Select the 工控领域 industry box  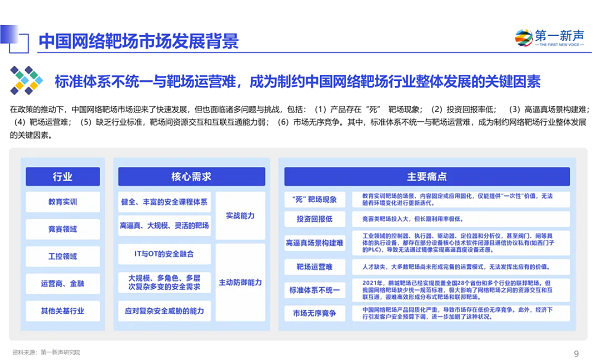(63, 256)
